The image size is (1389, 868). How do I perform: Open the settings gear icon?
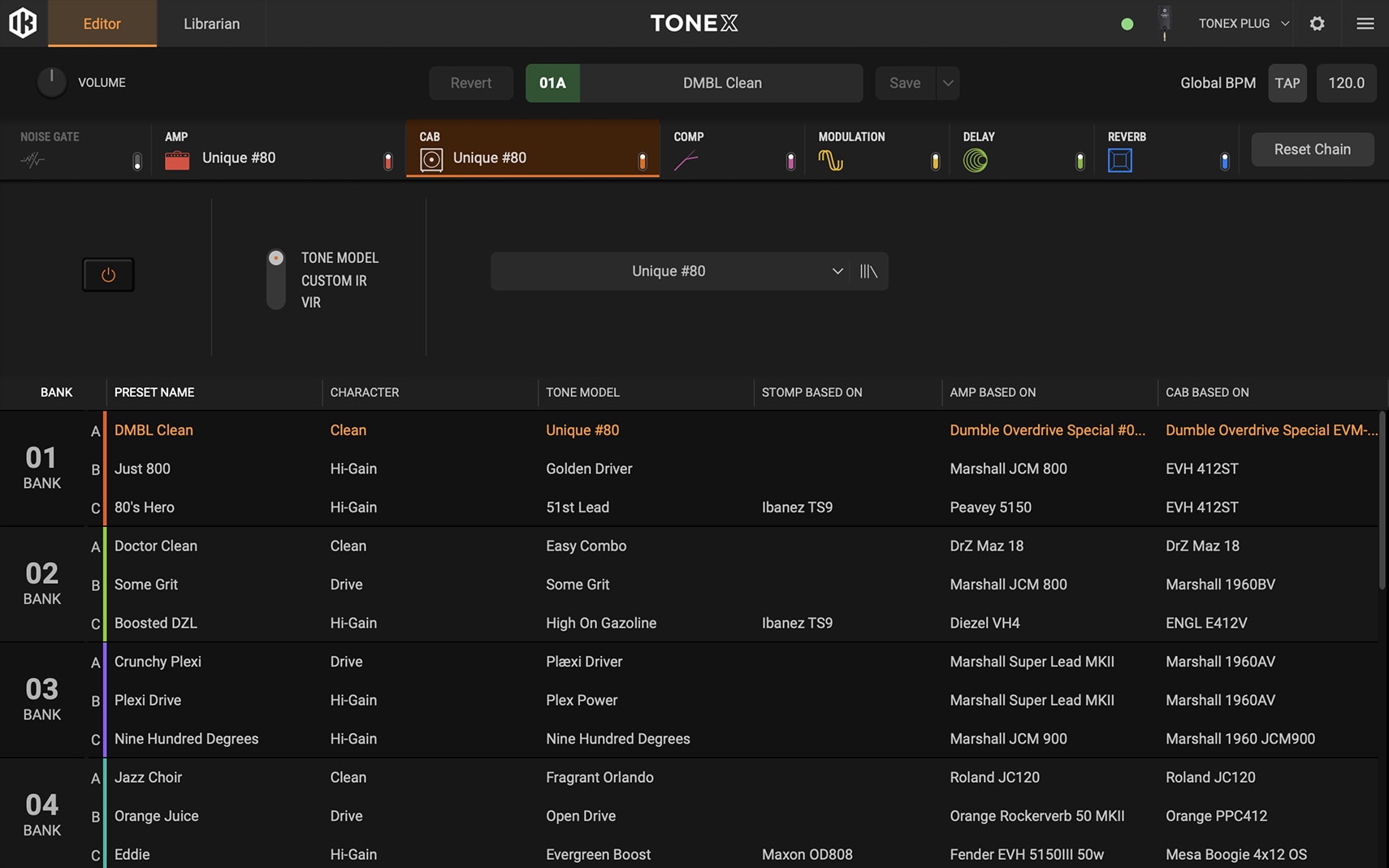coord(1317,24)
